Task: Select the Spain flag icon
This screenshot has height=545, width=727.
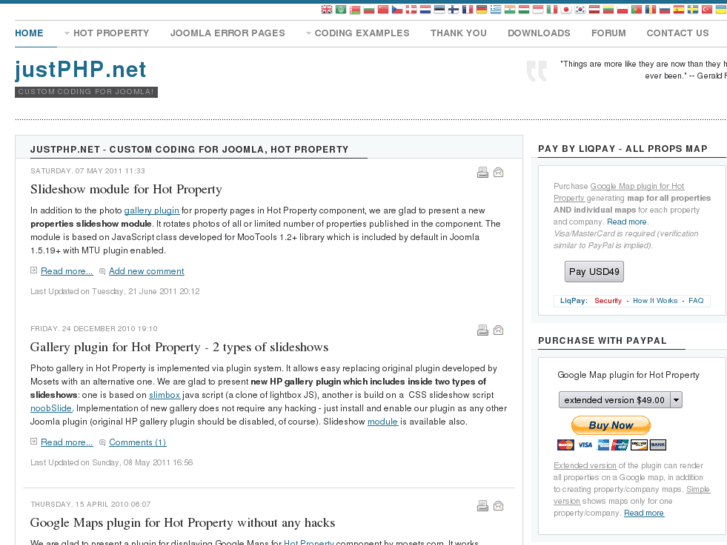Action: [678, 9]
